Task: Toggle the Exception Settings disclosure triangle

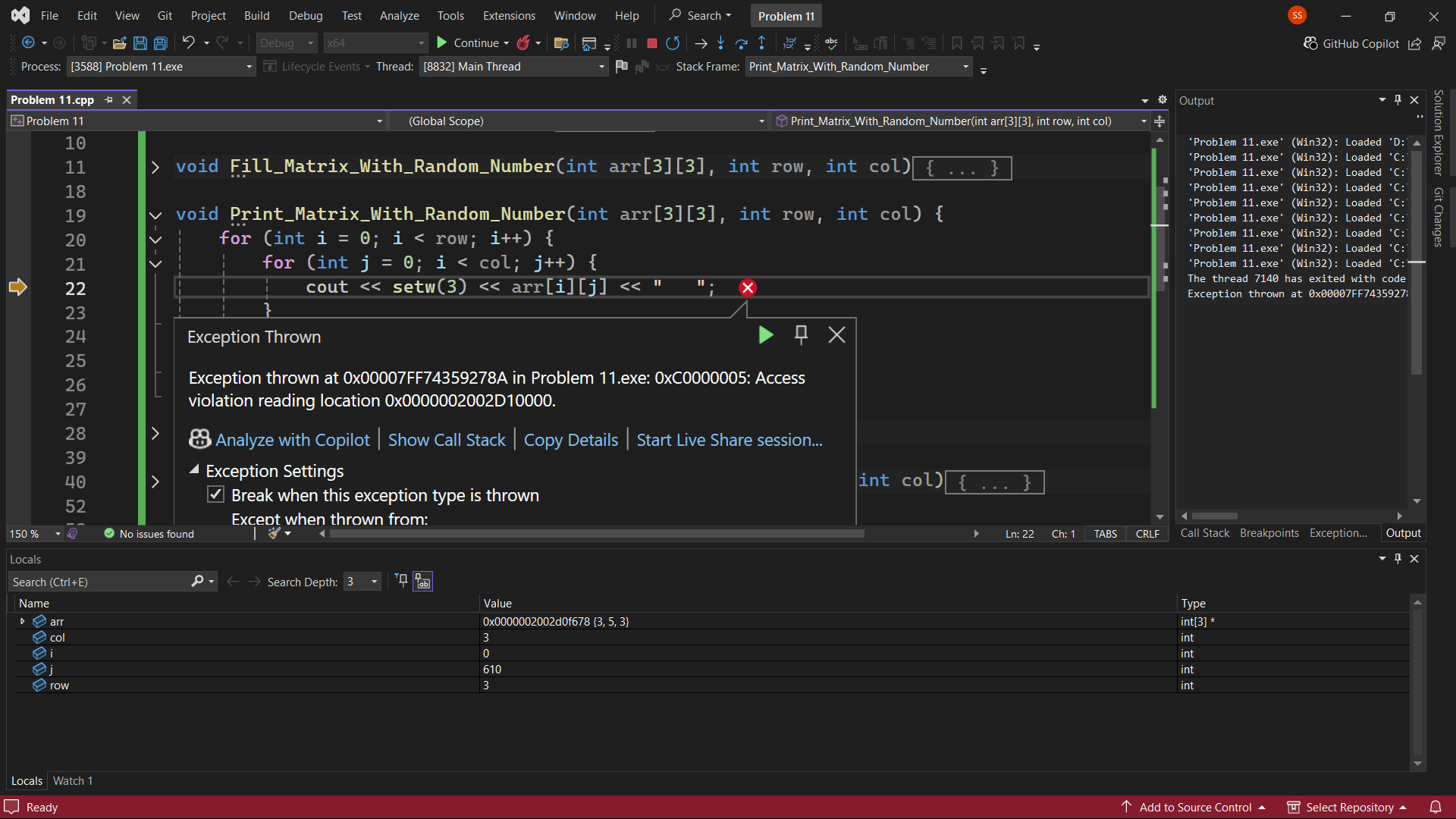Action: (x=194, y=470)
